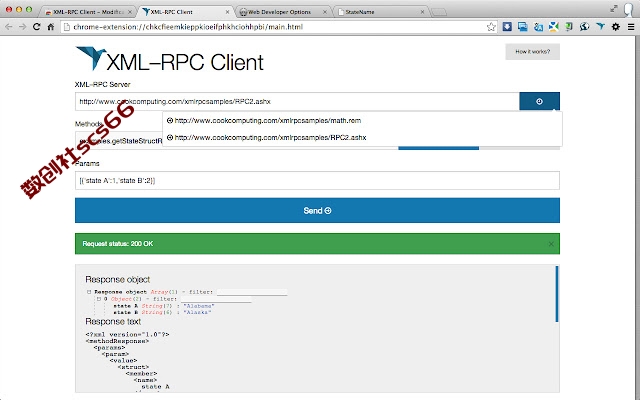Screen dimensions: 640x400
Task: Click the blue download arrow extension icon
Action: [x=507, y=27]
